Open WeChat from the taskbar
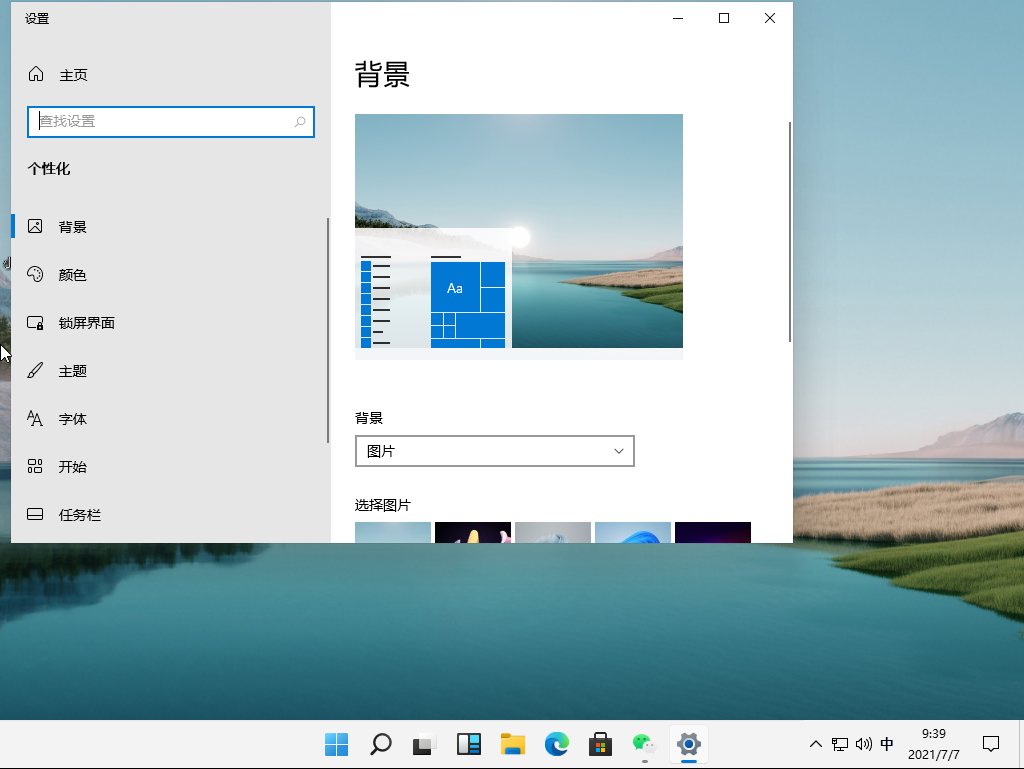 click(643, 744)
